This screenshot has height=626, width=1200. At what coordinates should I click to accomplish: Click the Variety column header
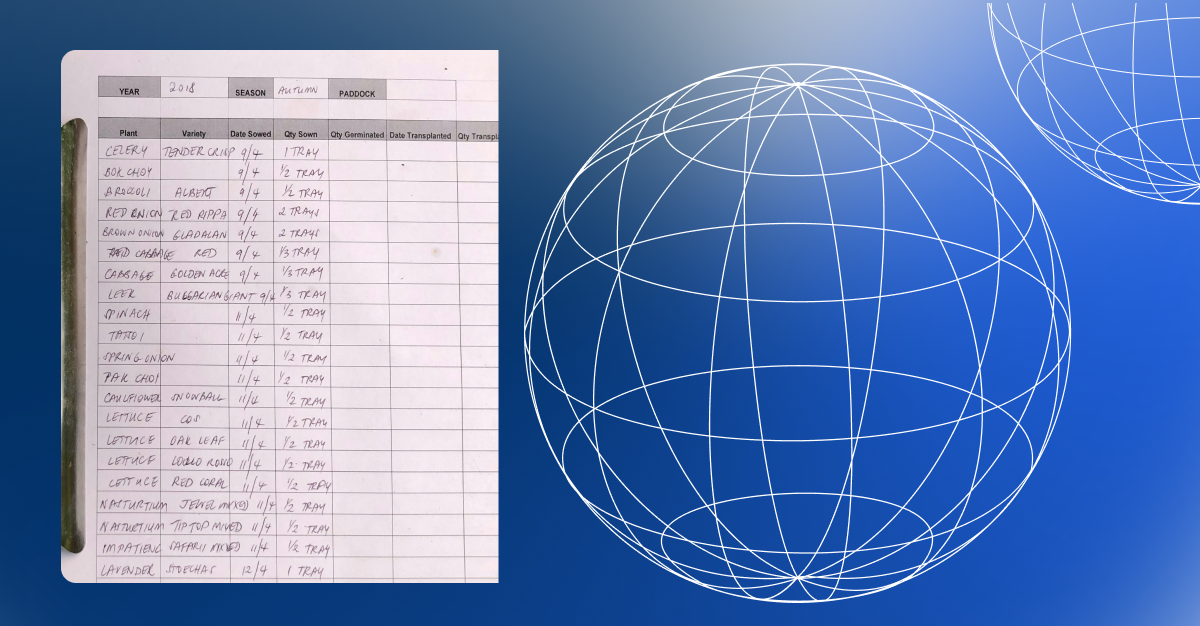194,133
